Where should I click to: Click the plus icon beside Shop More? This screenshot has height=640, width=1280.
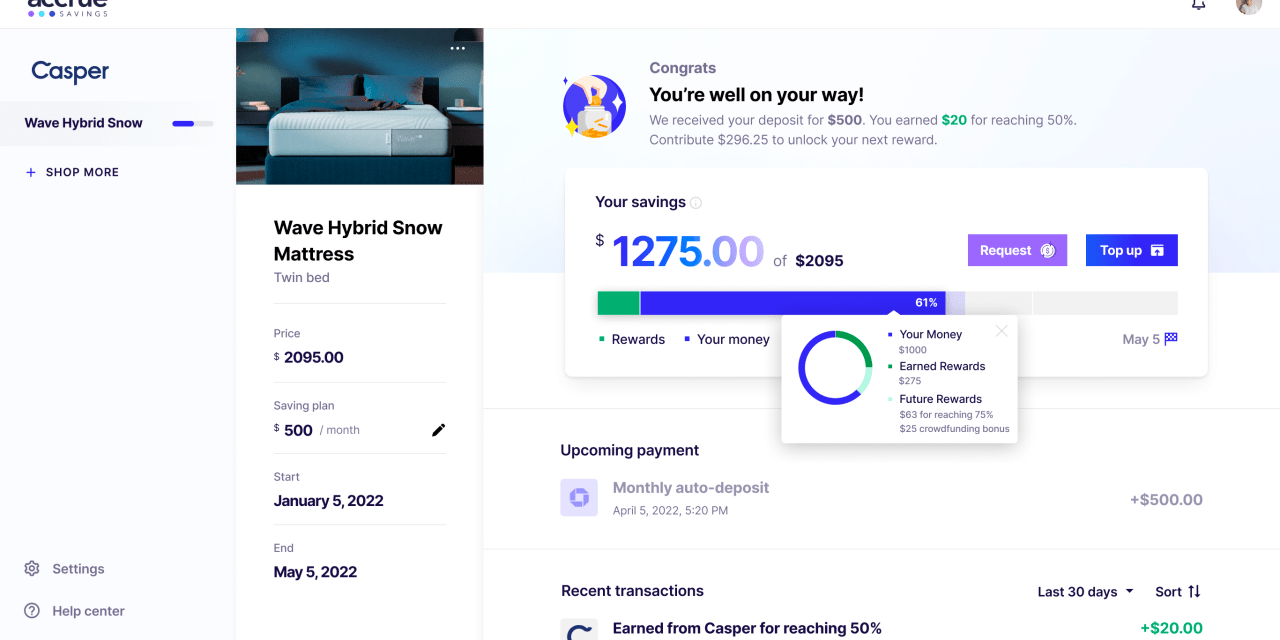[x=31, y=172]
